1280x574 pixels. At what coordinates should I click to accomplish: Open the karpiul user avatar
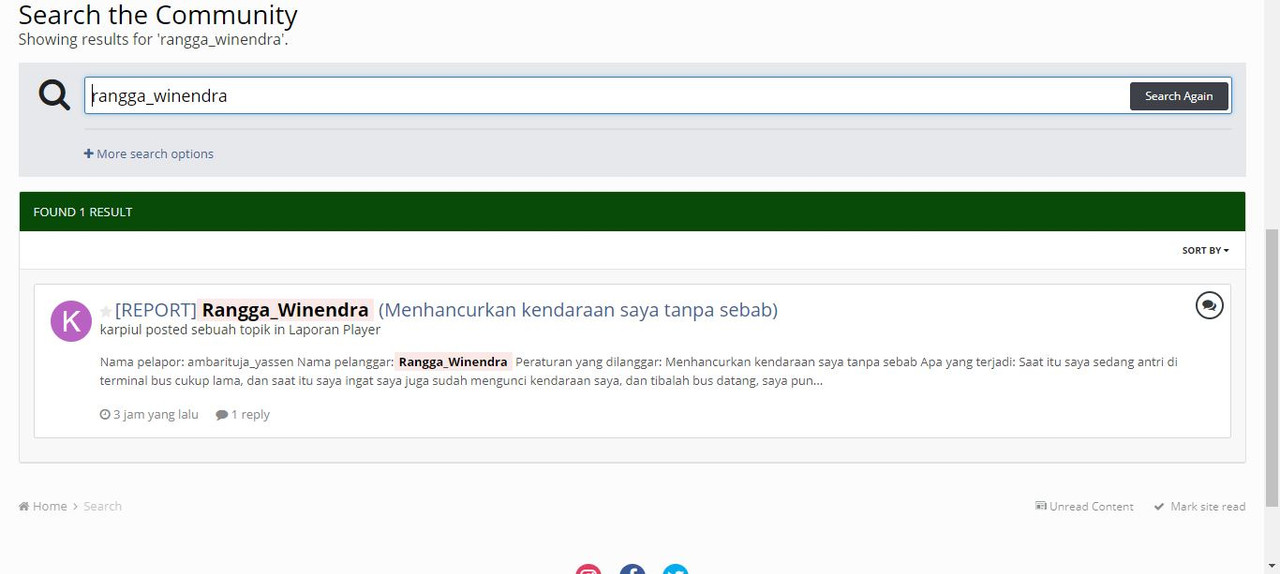pos(71,321)
